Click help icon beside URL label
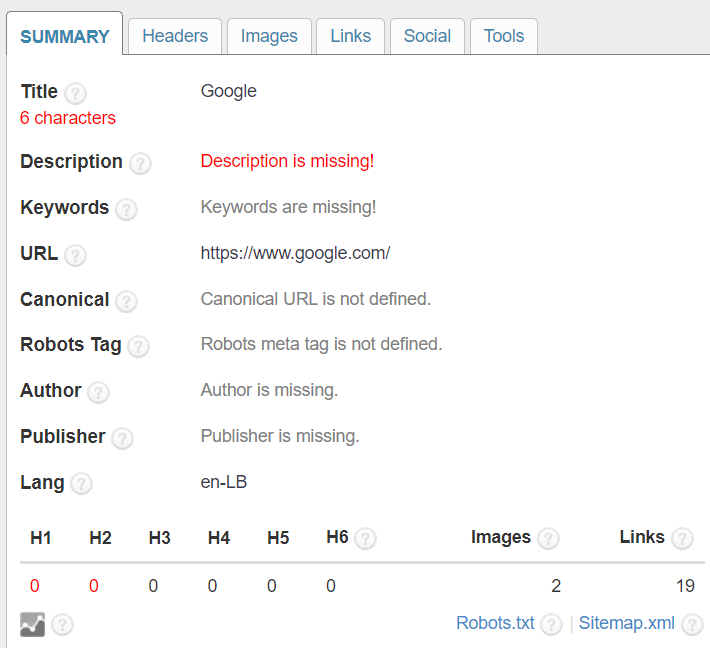This screenshot has width=710, height=648. point(75,255)
